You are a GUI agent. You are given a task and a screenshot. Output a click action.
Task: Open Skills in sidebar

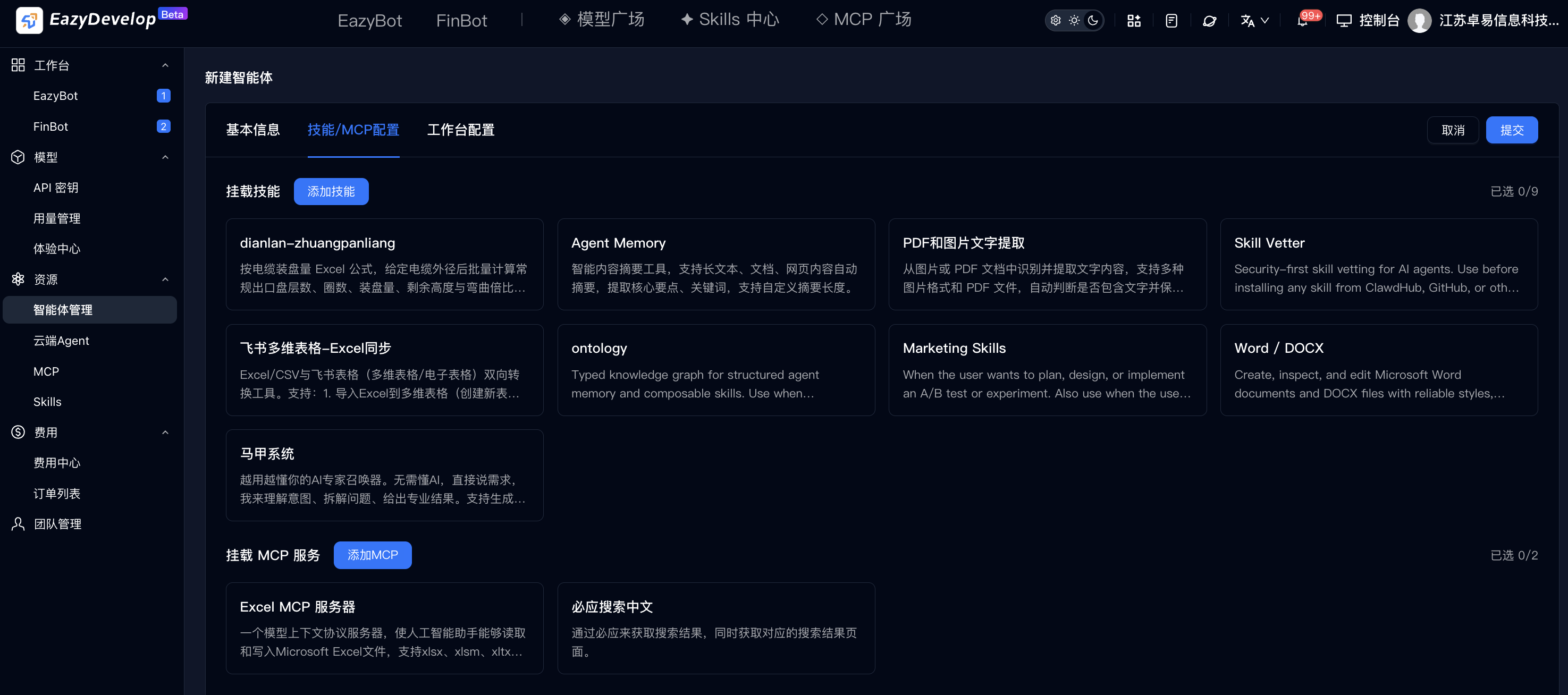(x=47, y=402)
